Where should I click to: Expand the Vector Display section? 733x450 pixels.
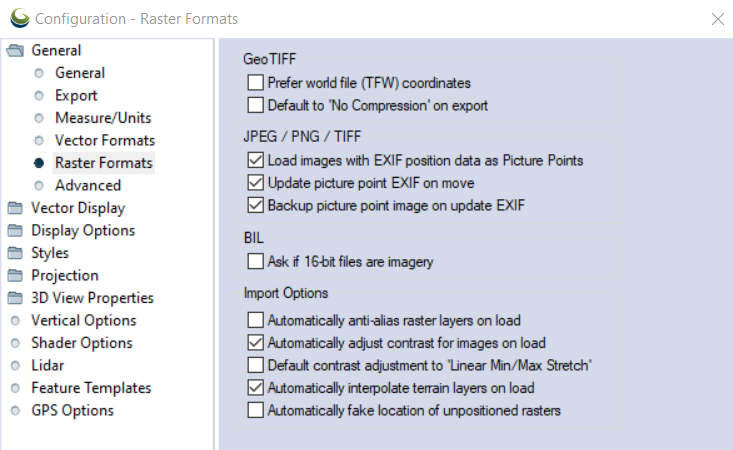(x=78, y=208)
